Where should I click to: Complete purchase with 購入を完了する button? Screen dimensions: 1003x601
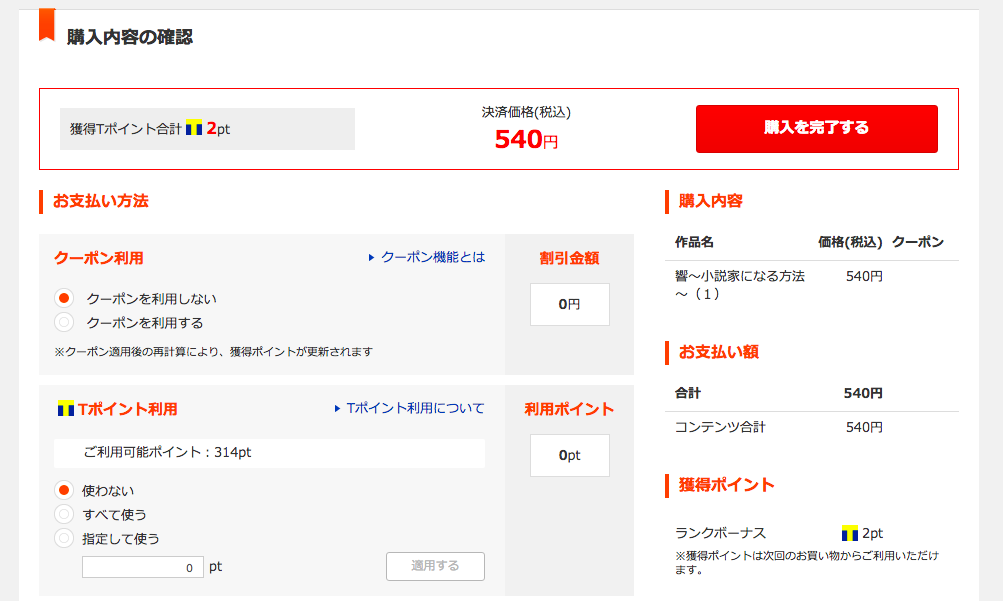tap(817, 129)
